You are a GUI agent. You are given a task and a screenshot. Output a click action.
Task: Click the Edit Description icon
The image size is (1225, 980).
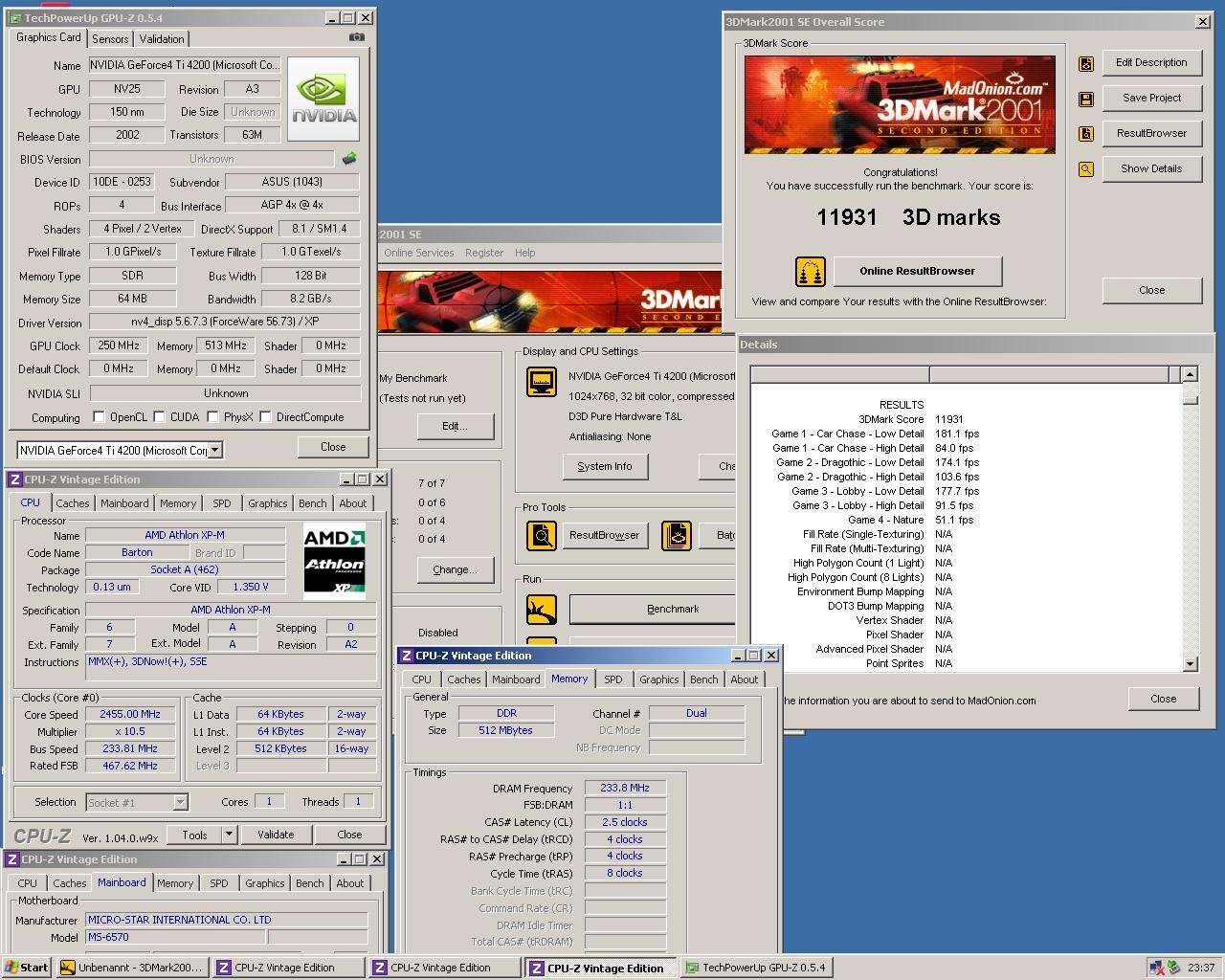[1086, 63]
